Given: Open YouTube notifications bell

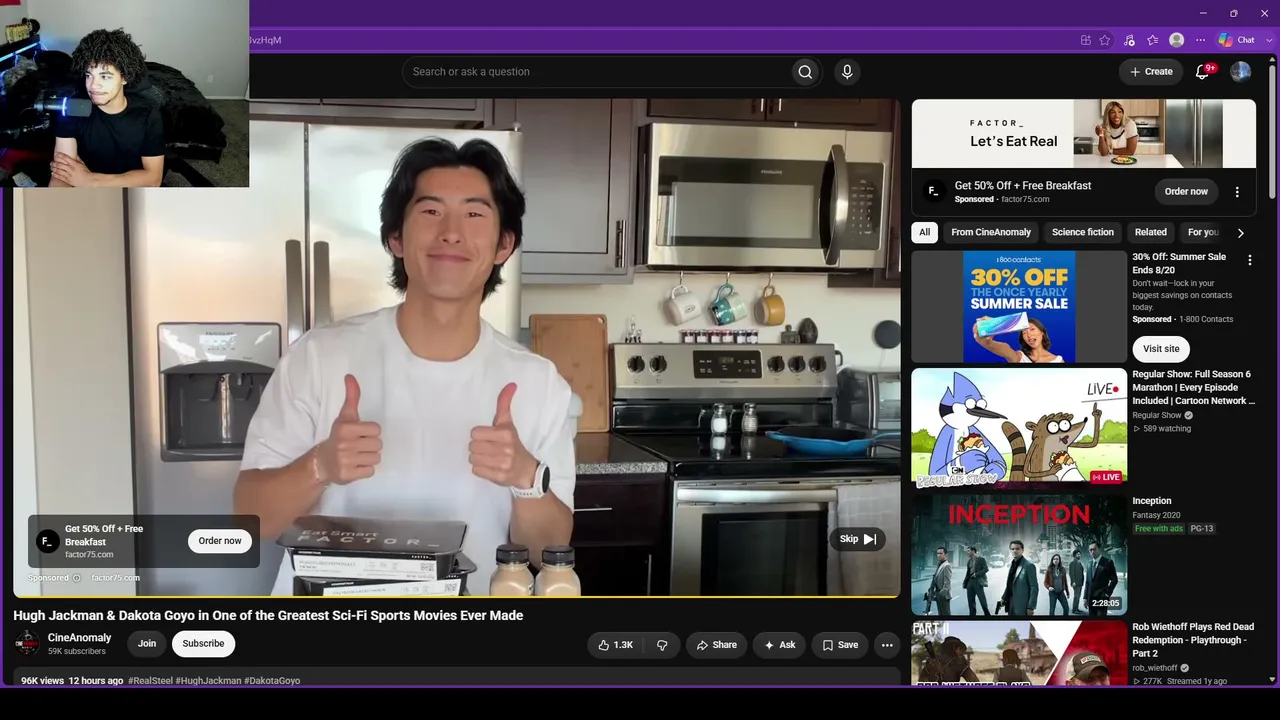Looking at the screenshot, I should click(1203, 72).
